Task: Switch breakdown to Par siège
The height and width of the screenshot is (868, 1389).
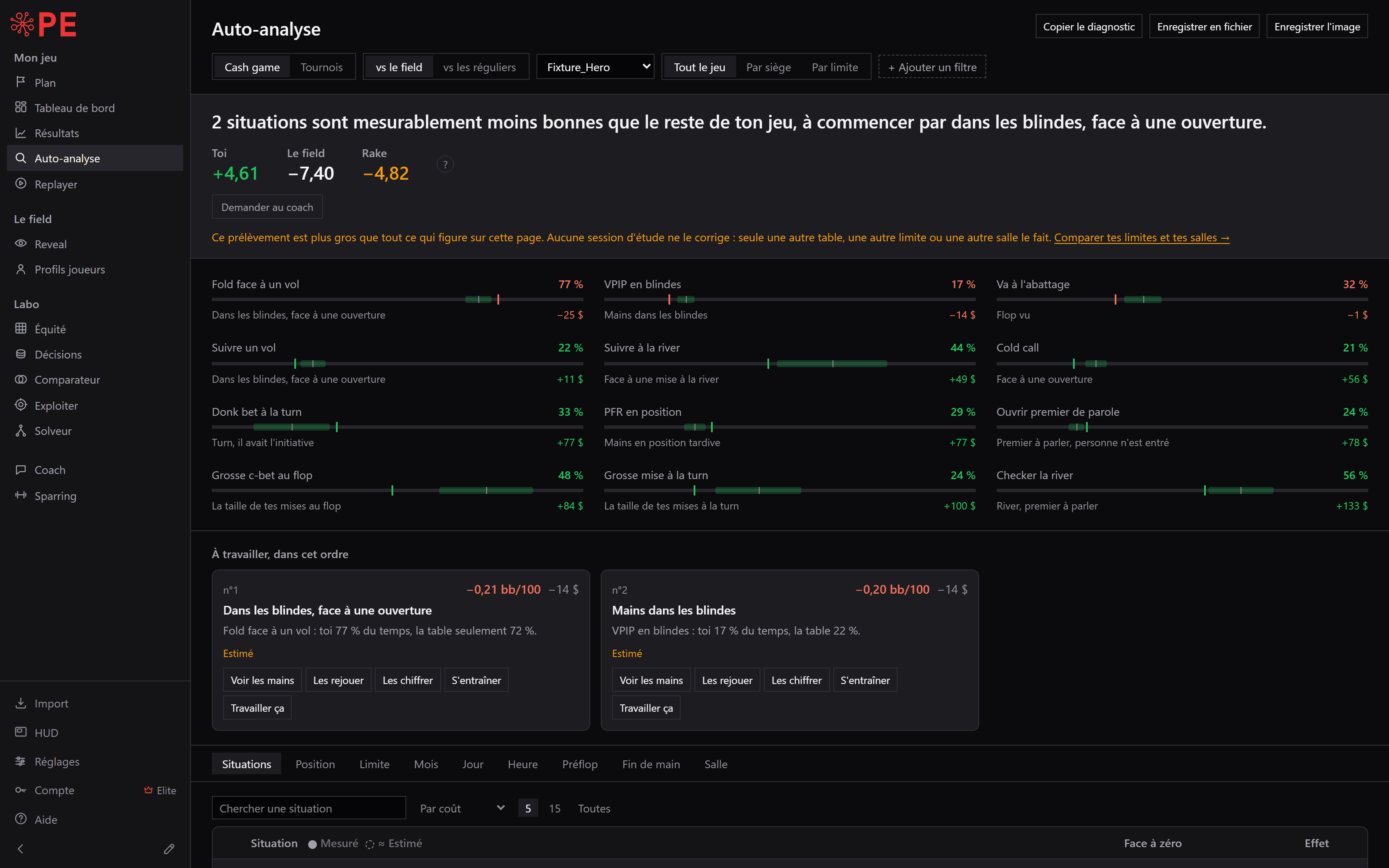Action: pyautogui.click(x=768, y=67)
